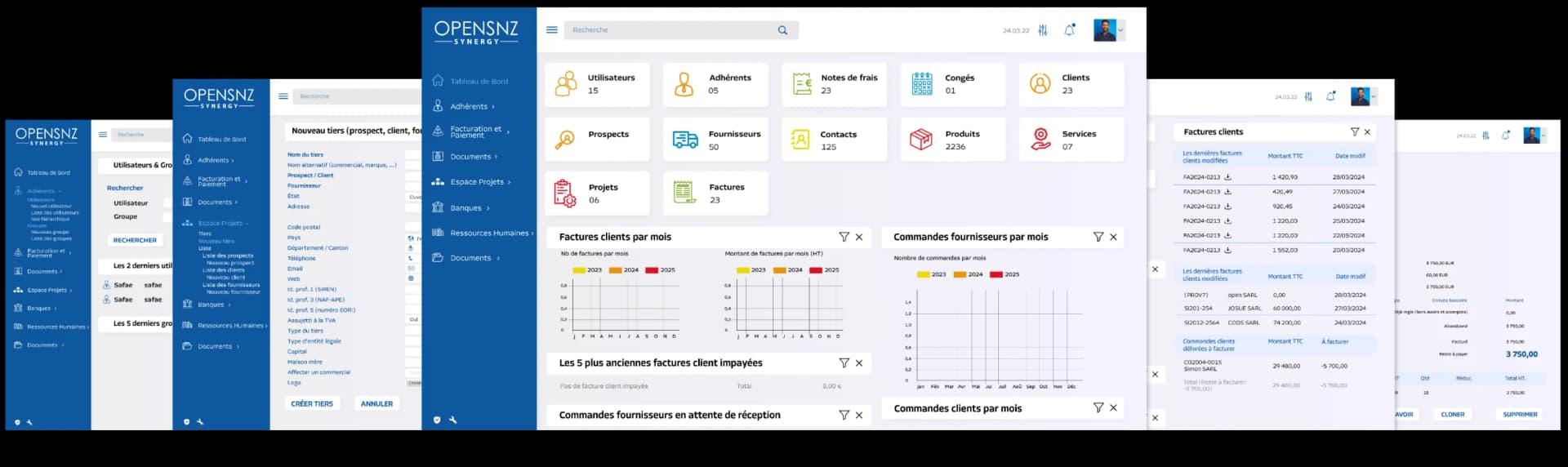Click the central Recherche search field
This screenshot has height=467, width=1568.
point(670,30)
